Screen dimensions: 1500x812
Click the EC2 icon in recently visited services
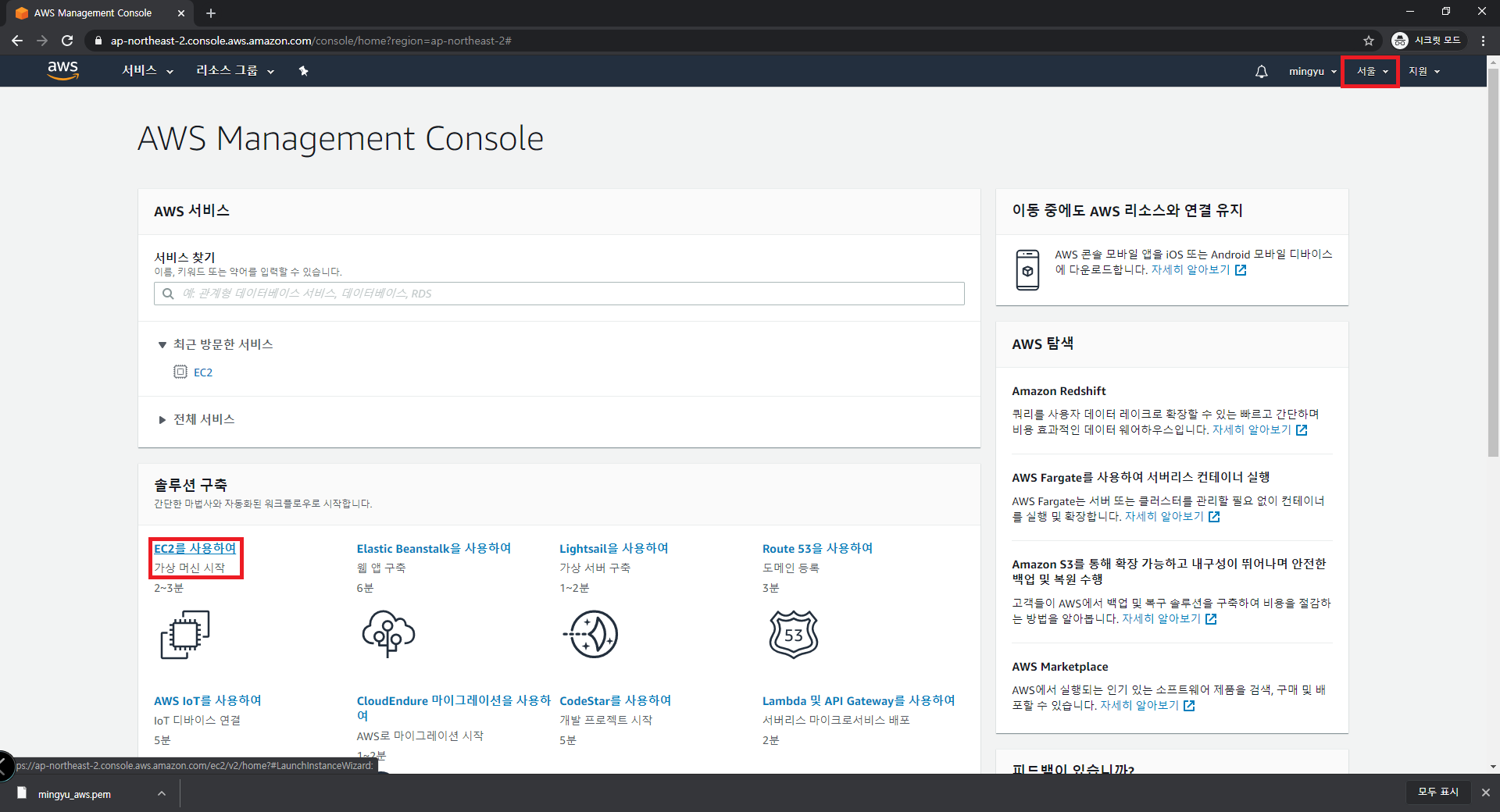point(180,372)
